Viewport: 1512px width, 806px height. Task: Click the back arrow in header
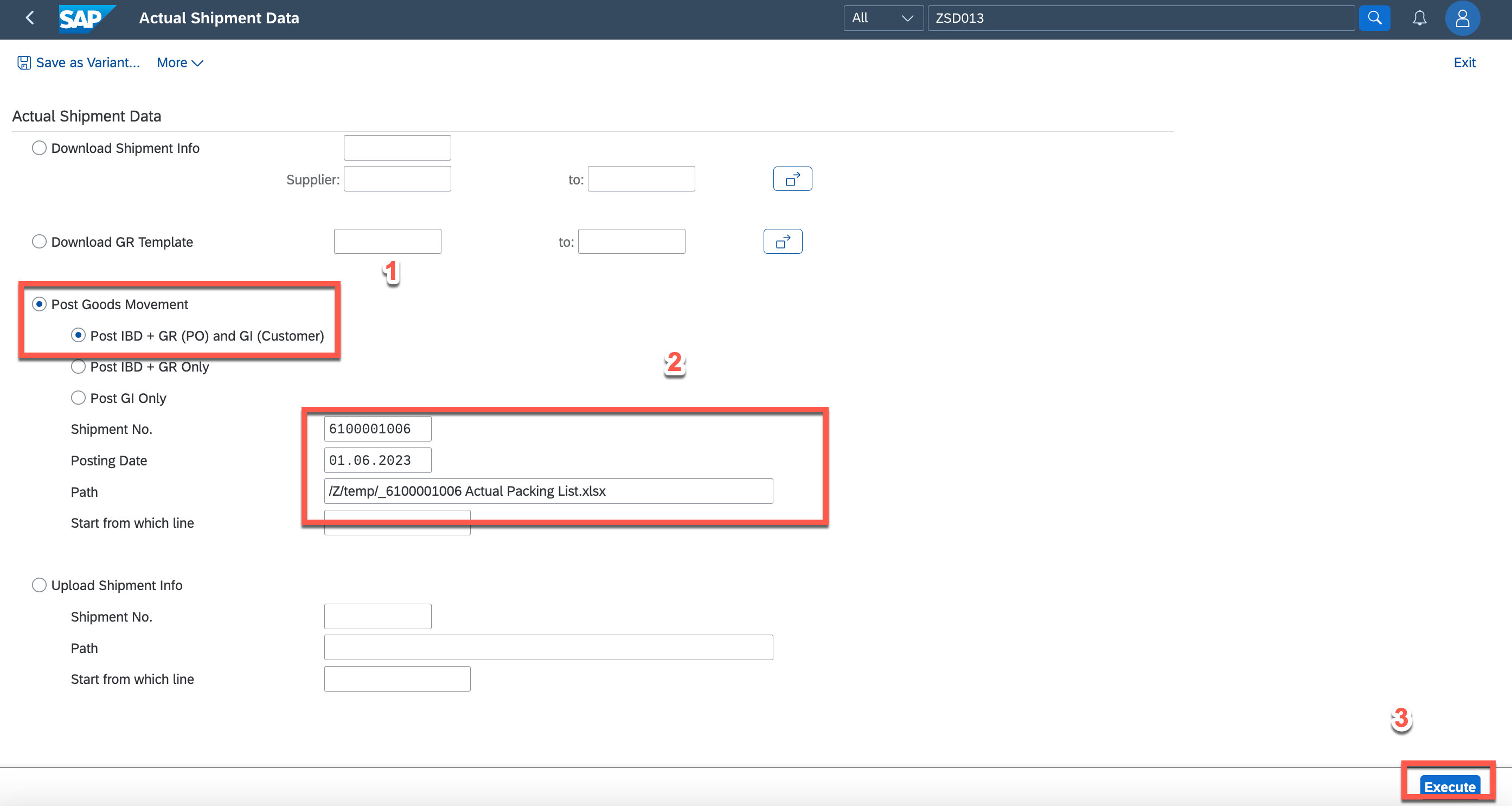pyautogui.click(x=30, y=18)
